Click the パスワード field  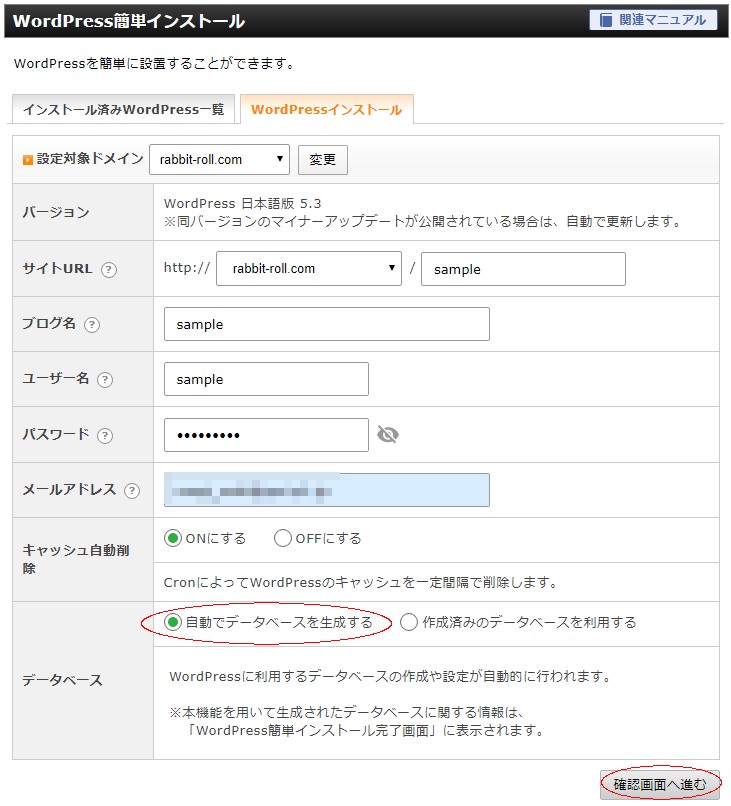(x=266, y=435)
